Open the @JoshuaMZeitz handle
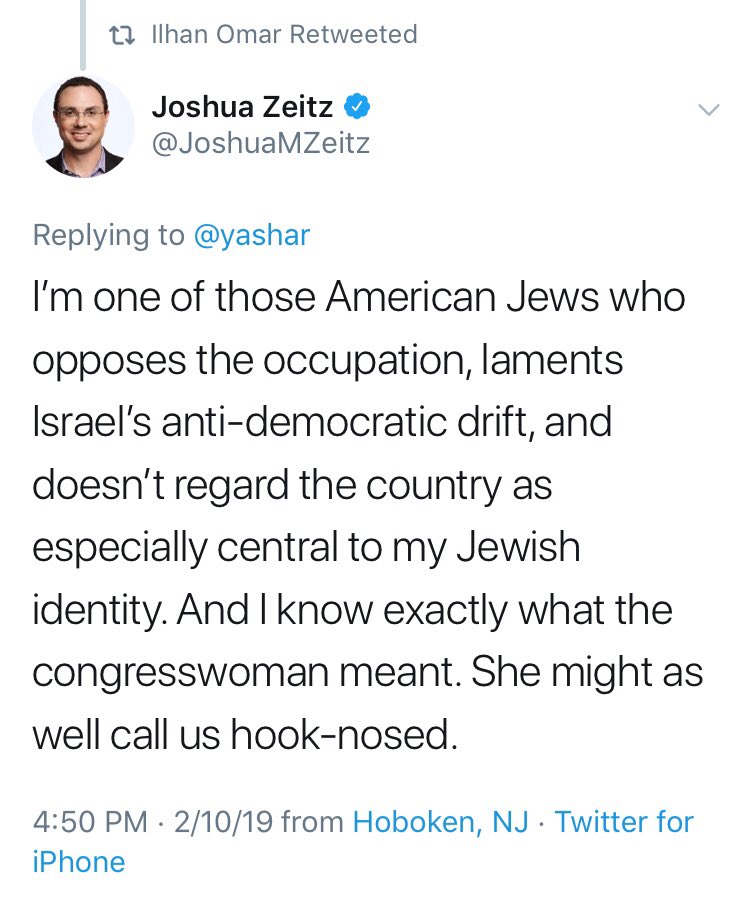The image size is (733, 905). pos(260,144)
